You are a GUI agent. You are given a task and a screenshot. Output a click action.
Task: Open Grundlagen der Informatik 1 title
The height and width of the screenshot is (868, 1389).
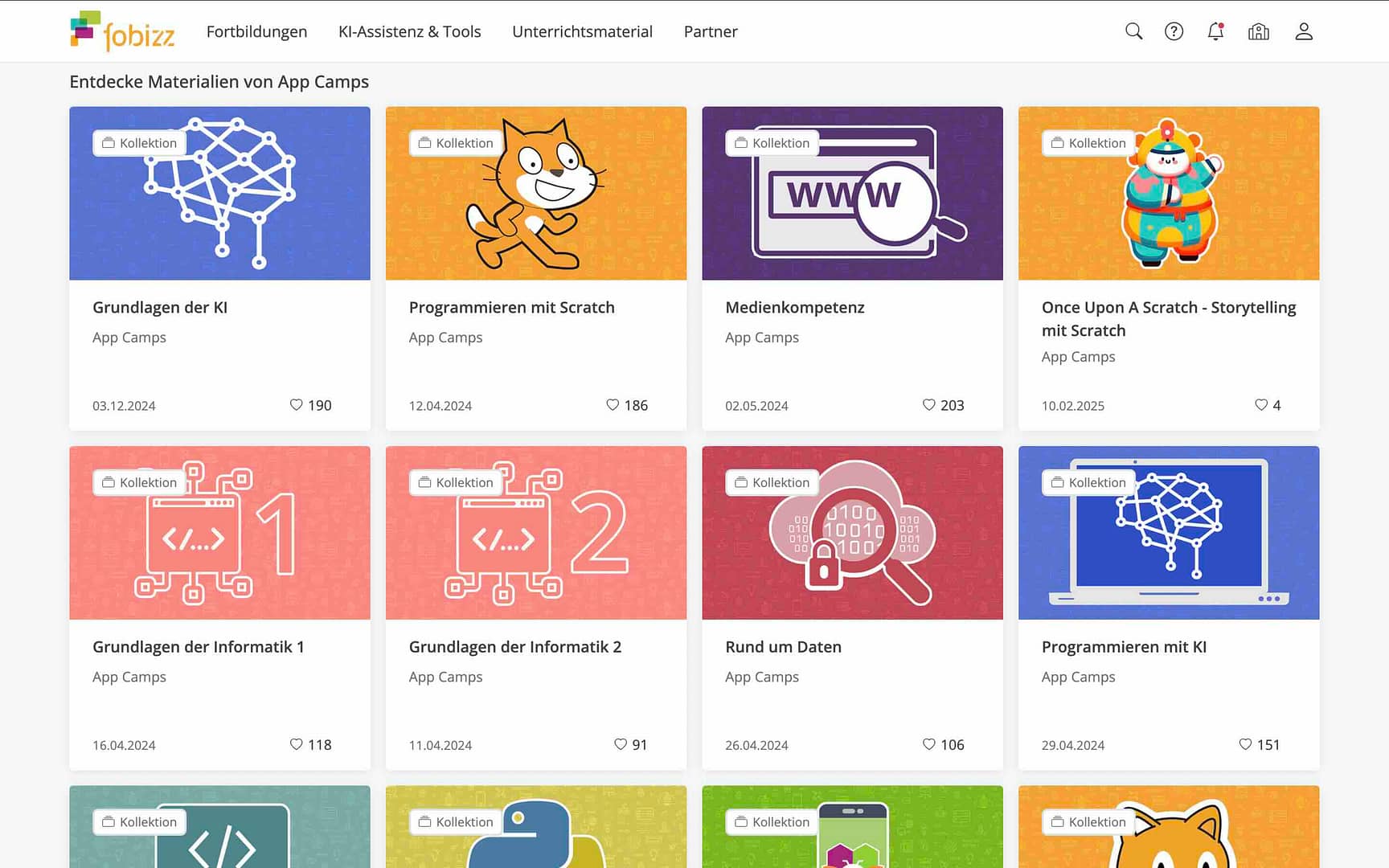click(198, 647)
